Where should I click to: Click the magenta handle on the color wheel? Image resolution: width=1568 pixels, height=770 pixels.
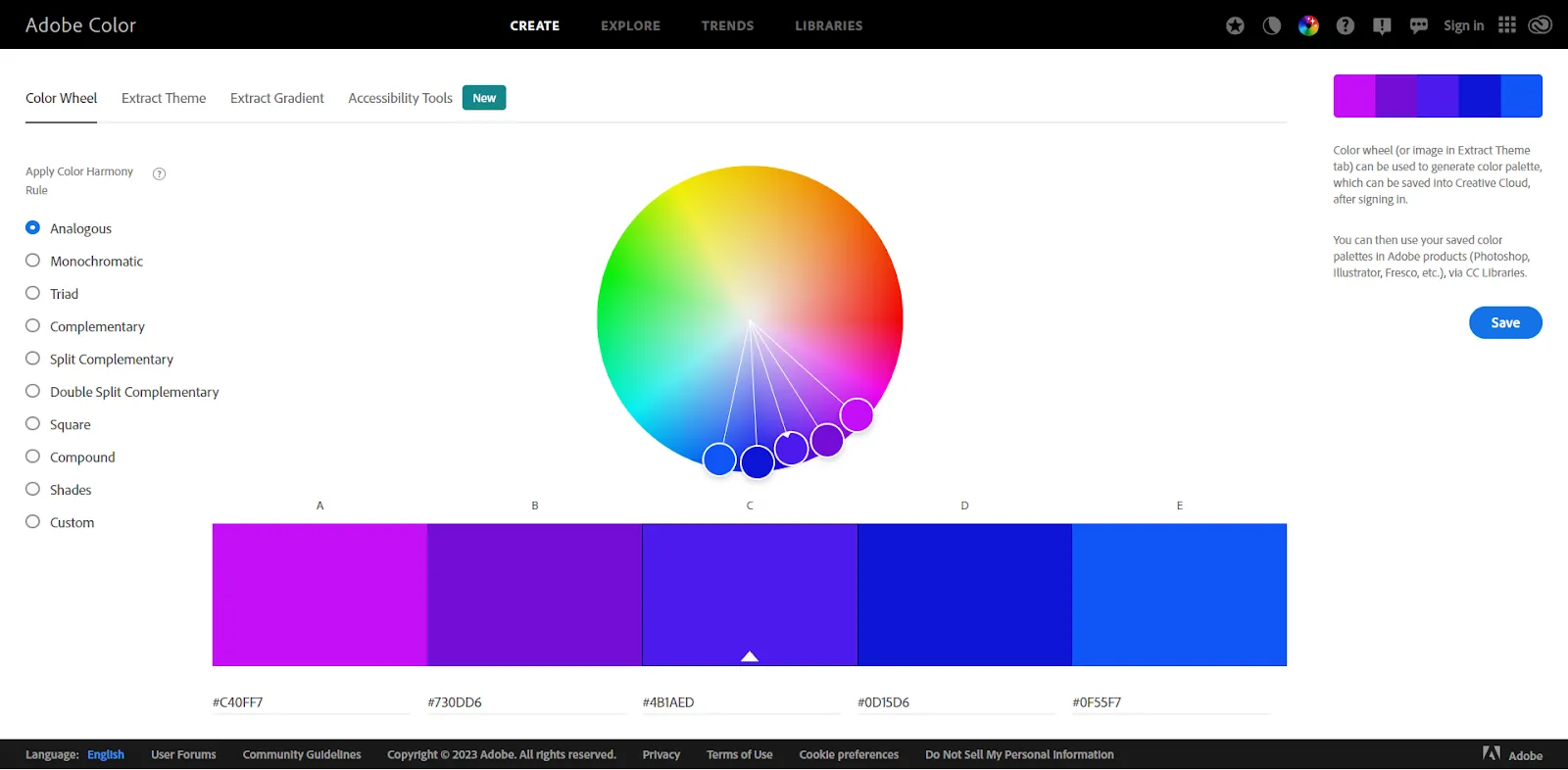point(857,415)
